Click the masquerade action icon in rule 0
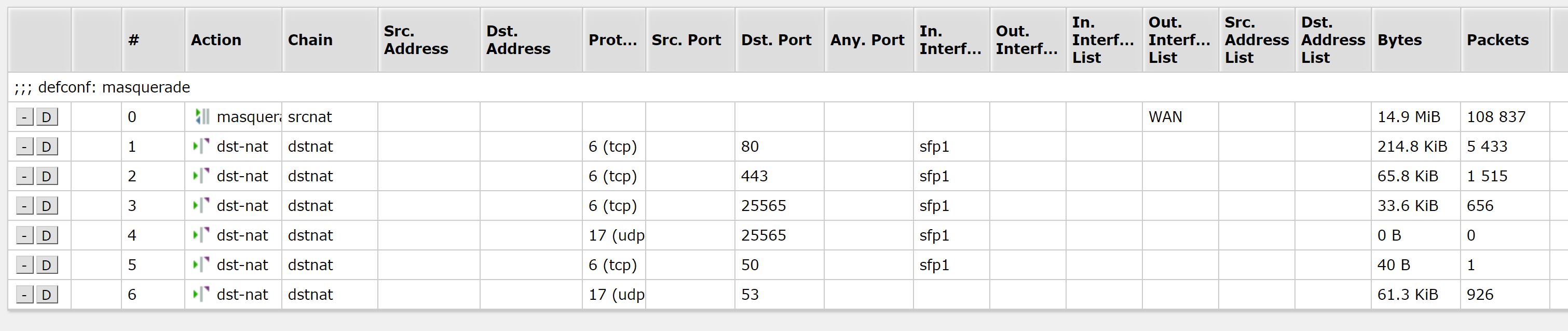This screenshot has height=331, width=1568. [x=201, y=117]
